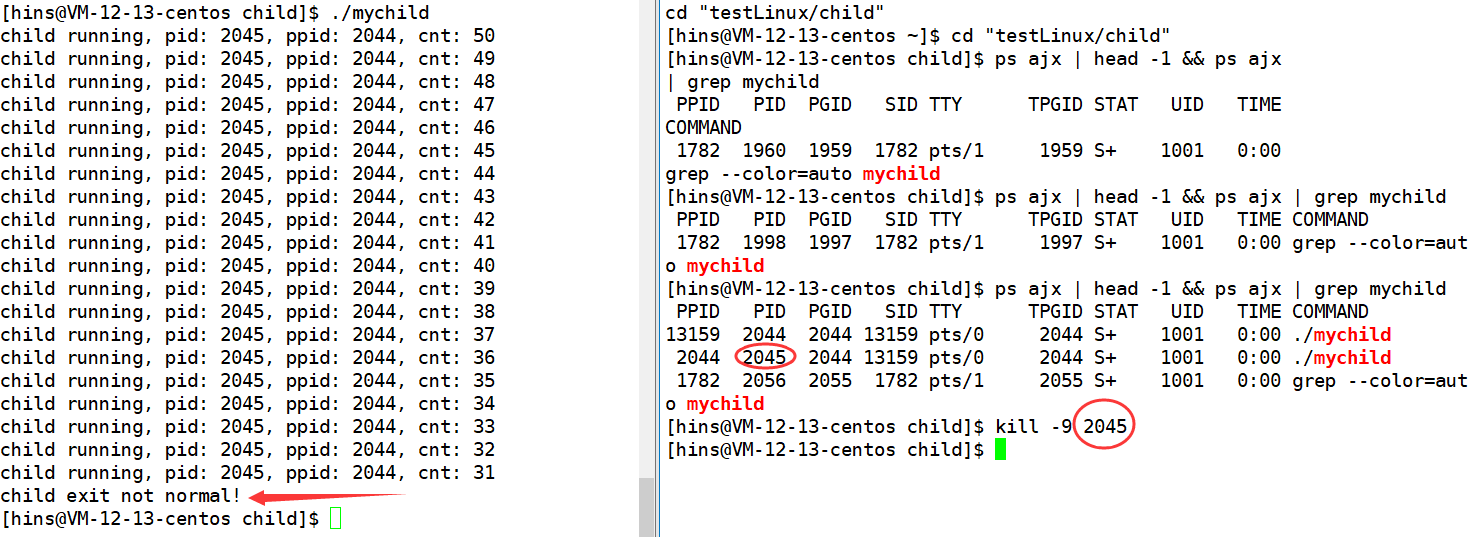Viewport: 1473px width, 537px height.
Task: Click the line showing 'cnt: 47'
Action: pos(248,105)
